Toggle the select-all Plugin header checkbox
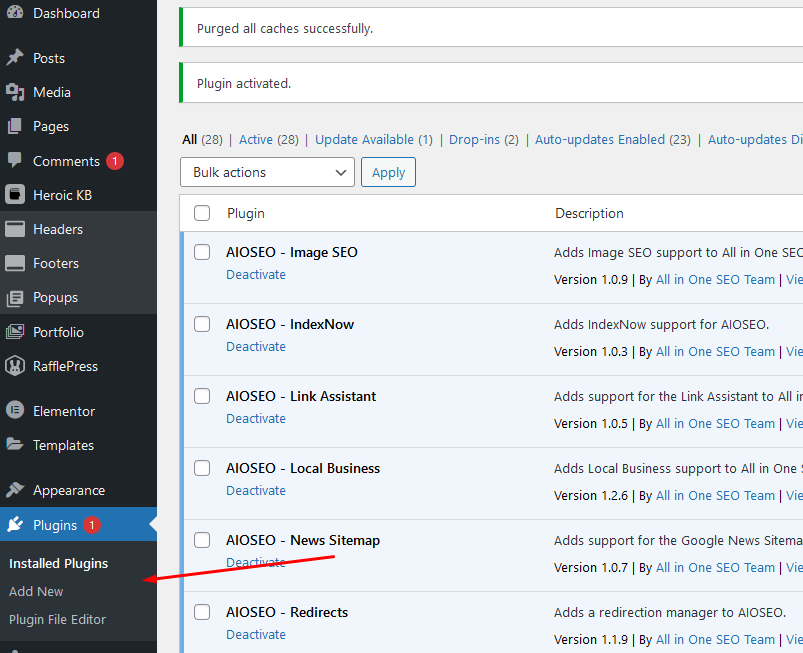The height and width of the screenshot is (653, 803). click(x=202, y=213)
